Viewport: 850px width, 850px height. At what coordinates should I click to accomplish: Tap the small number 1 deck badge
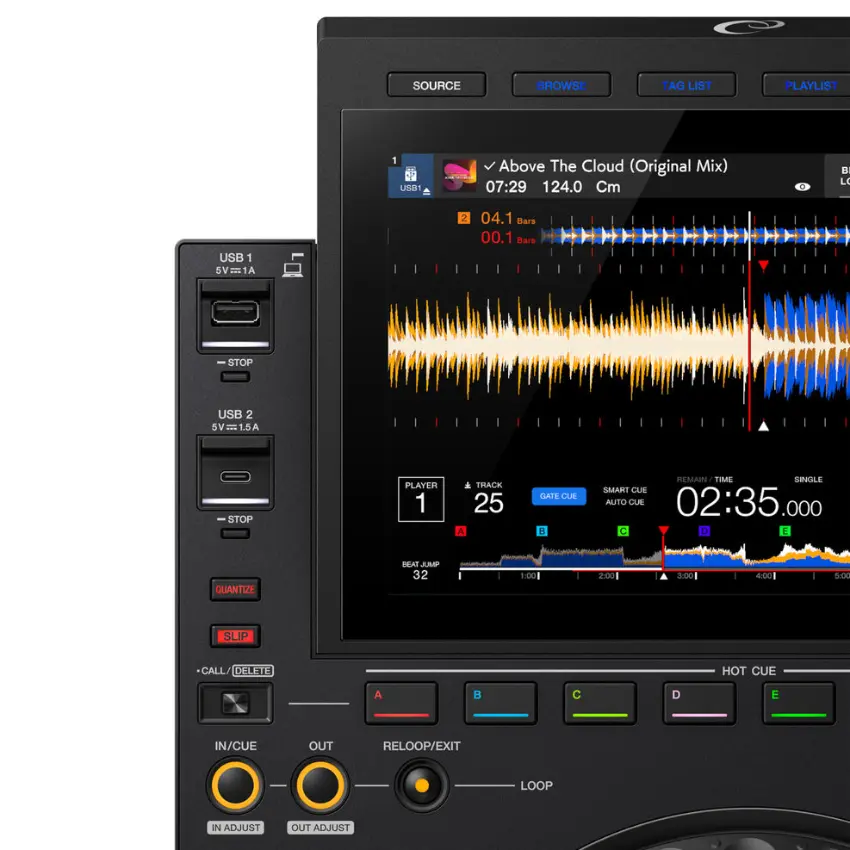coord(394,160)
